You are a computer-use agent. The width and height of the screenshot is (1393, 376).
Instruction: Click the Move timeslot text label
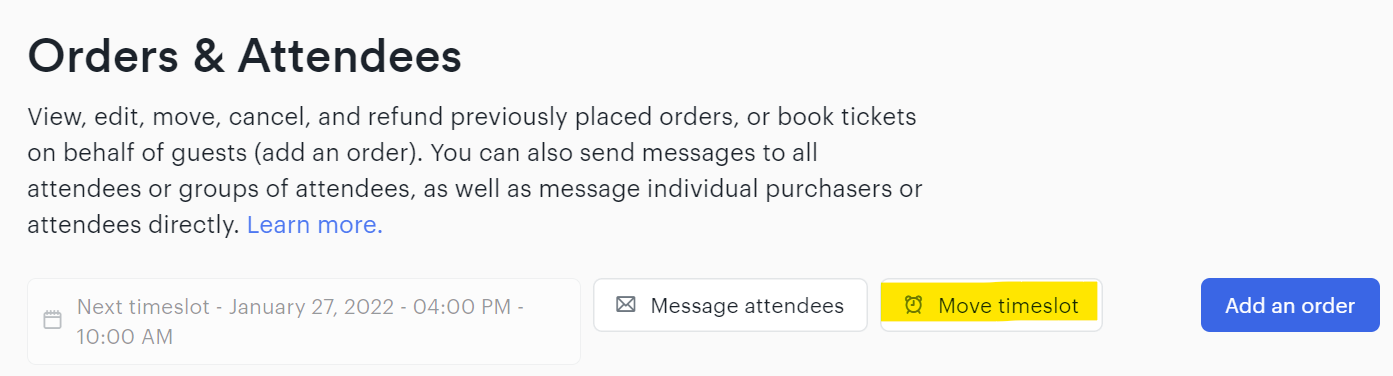[1008, 305]
